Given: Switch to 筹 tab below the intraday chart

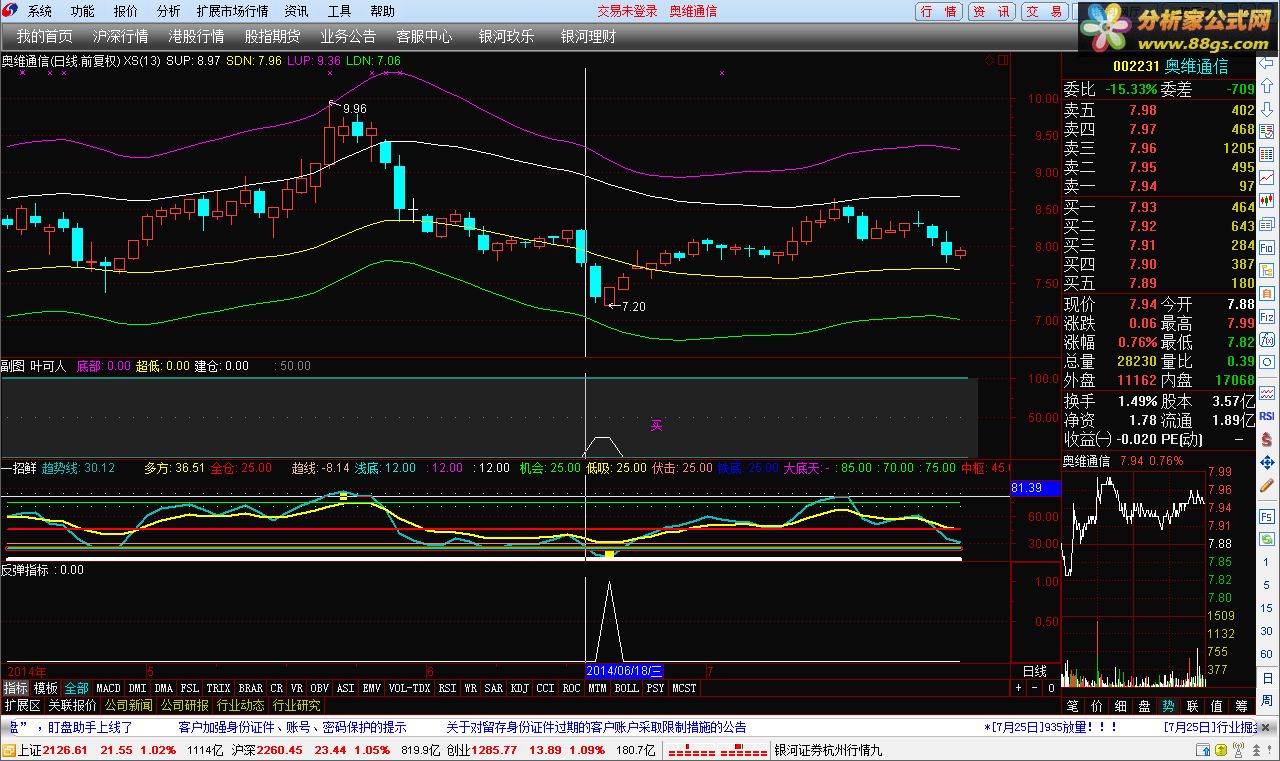Looking at the screenshot, I should click(x=1241, y=705).
